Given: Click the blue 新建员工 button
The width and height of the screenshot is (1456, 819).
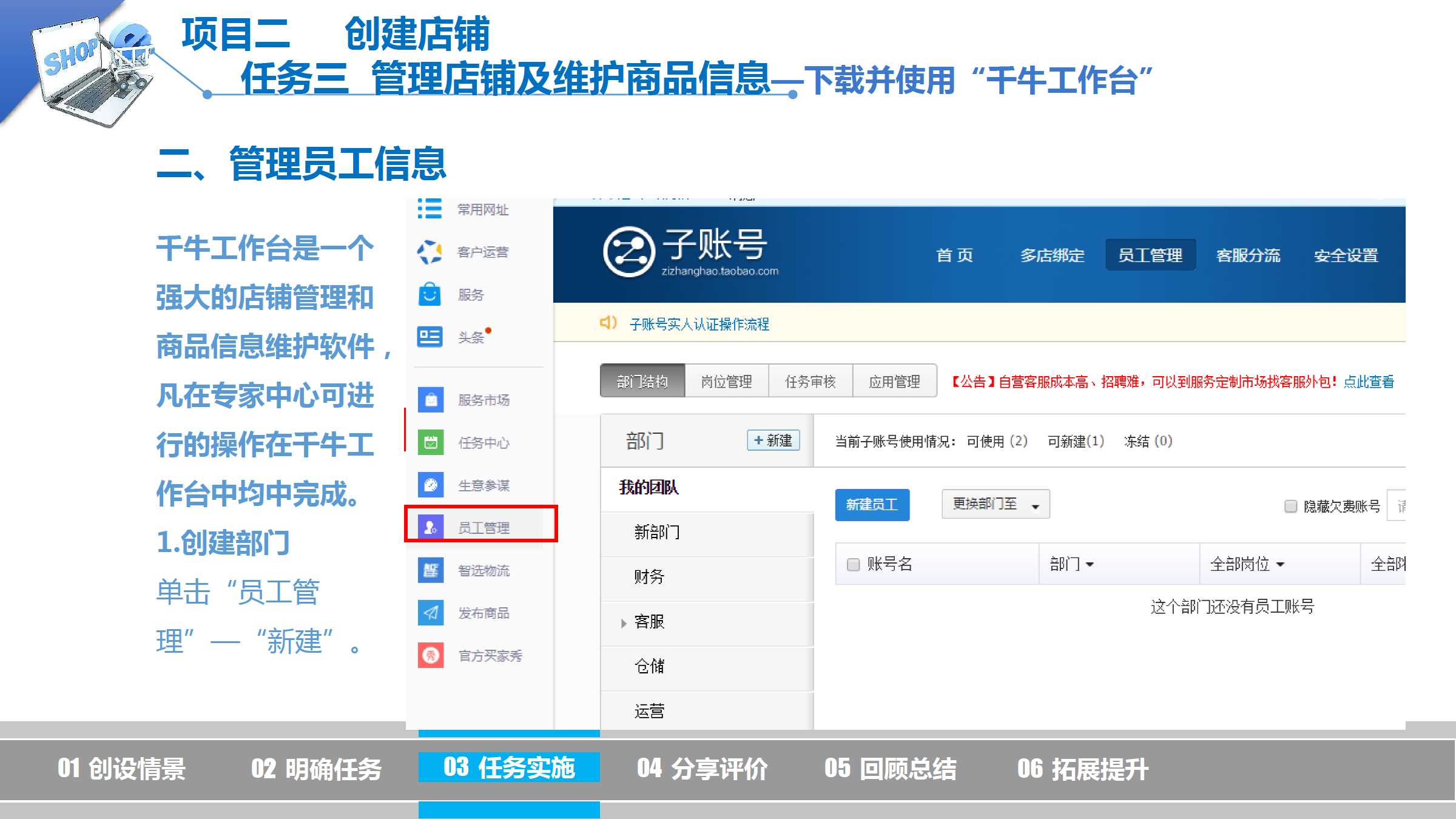Looking at the screenshot, I should 872,504.
